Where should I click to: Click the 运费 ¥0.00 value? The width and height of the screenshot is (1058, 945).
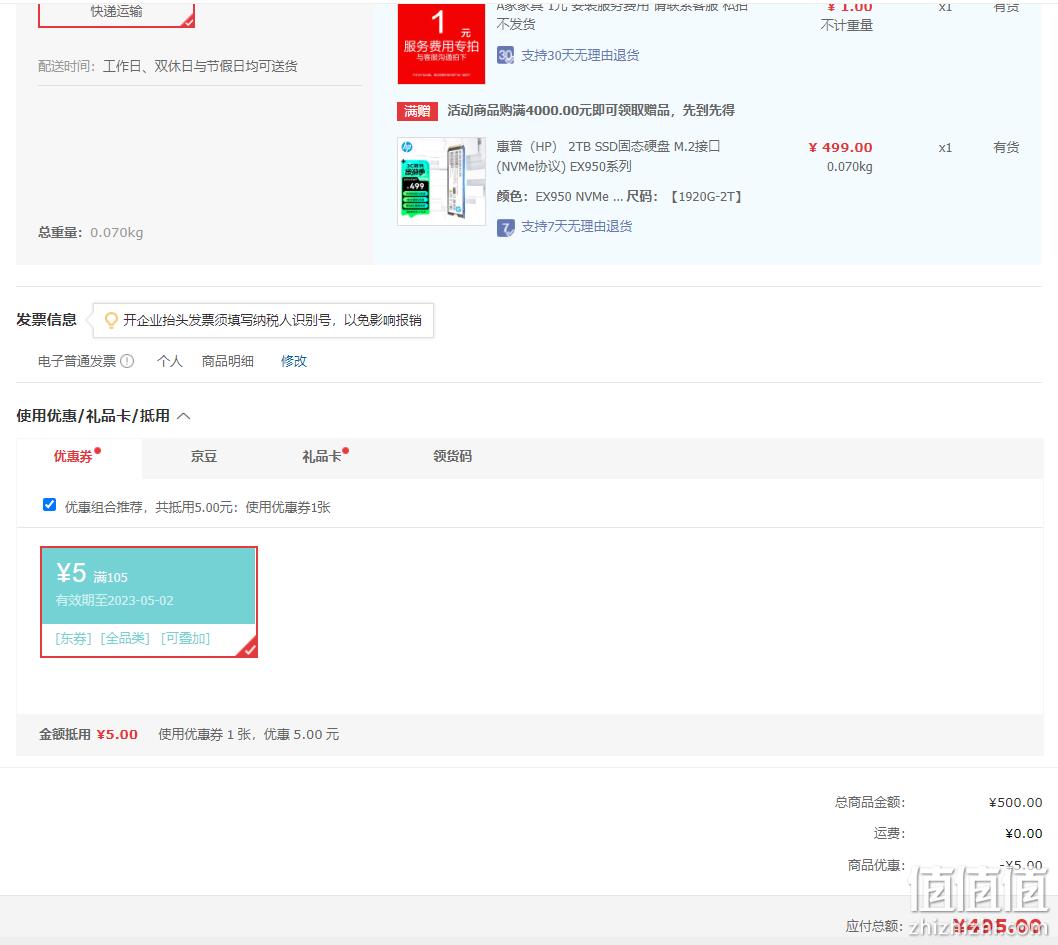point(1023,834)
